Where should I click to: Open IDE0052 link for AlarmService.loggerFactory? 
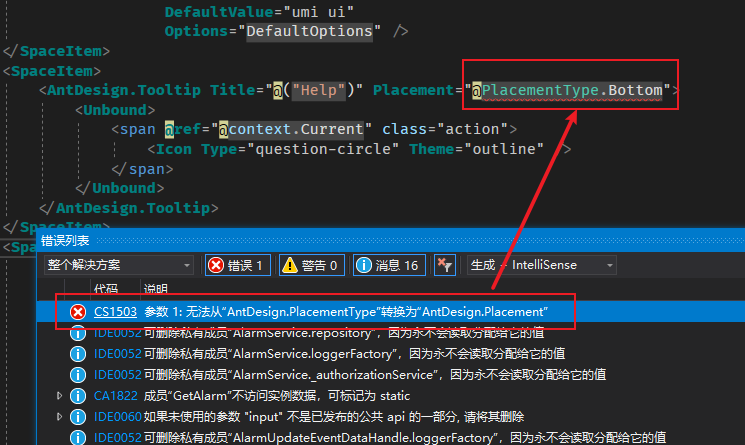coord(117,354)
